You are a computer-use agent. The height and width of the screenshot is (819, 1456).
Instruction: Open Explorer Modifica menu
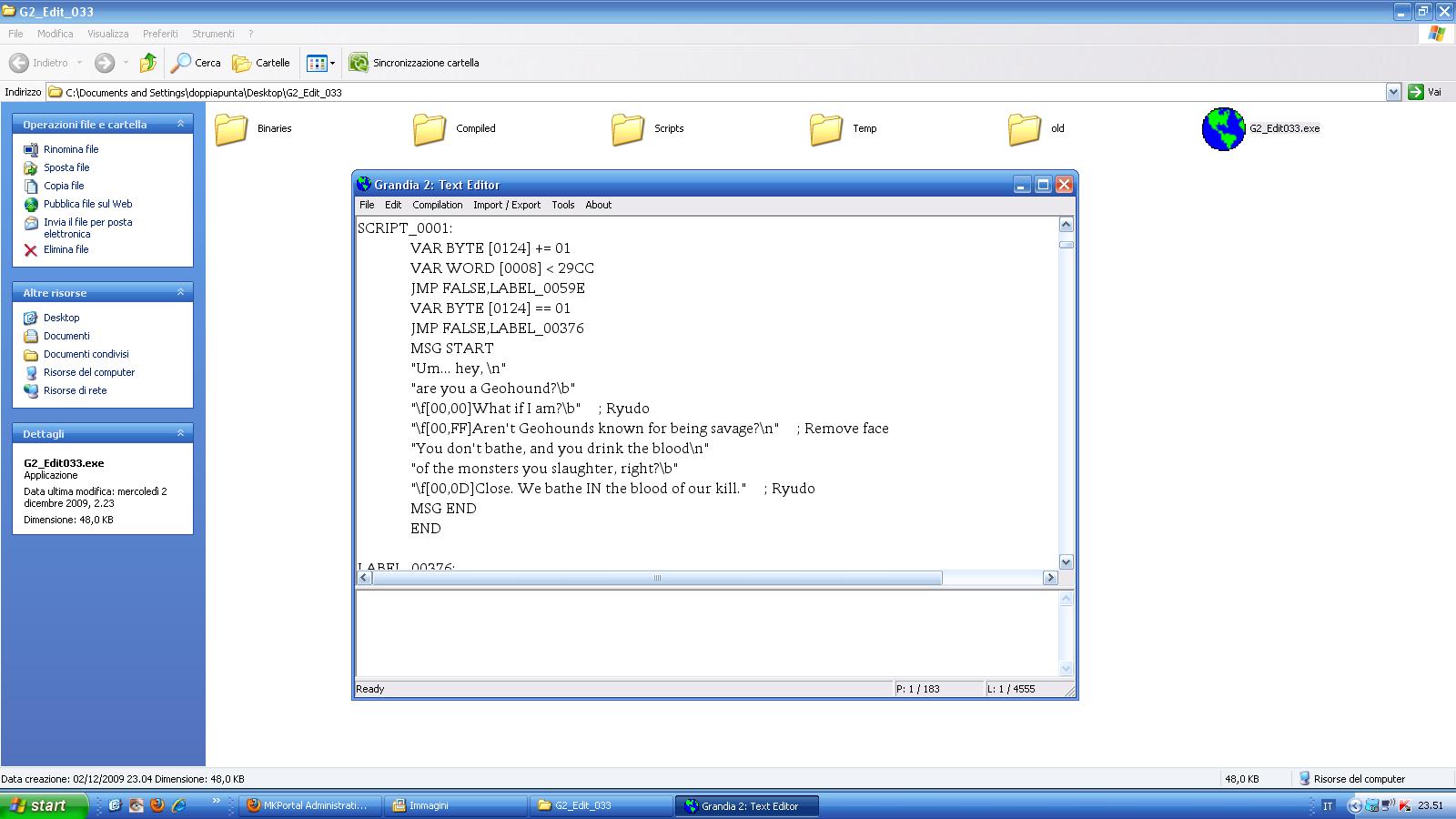[55, 34]
